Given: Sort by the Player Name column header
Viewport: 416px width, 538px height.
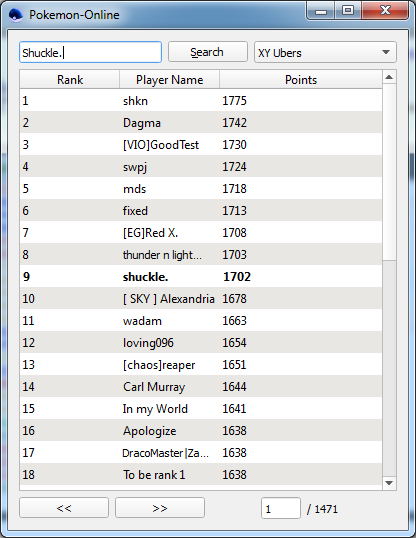Looking at the screenshot, I should 170,80.
